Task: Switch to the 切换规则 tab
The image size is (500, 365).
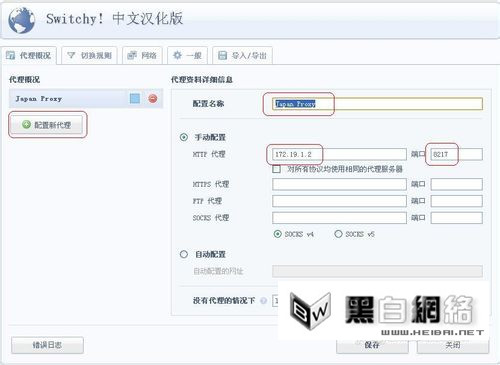Action: click(89, 55)
